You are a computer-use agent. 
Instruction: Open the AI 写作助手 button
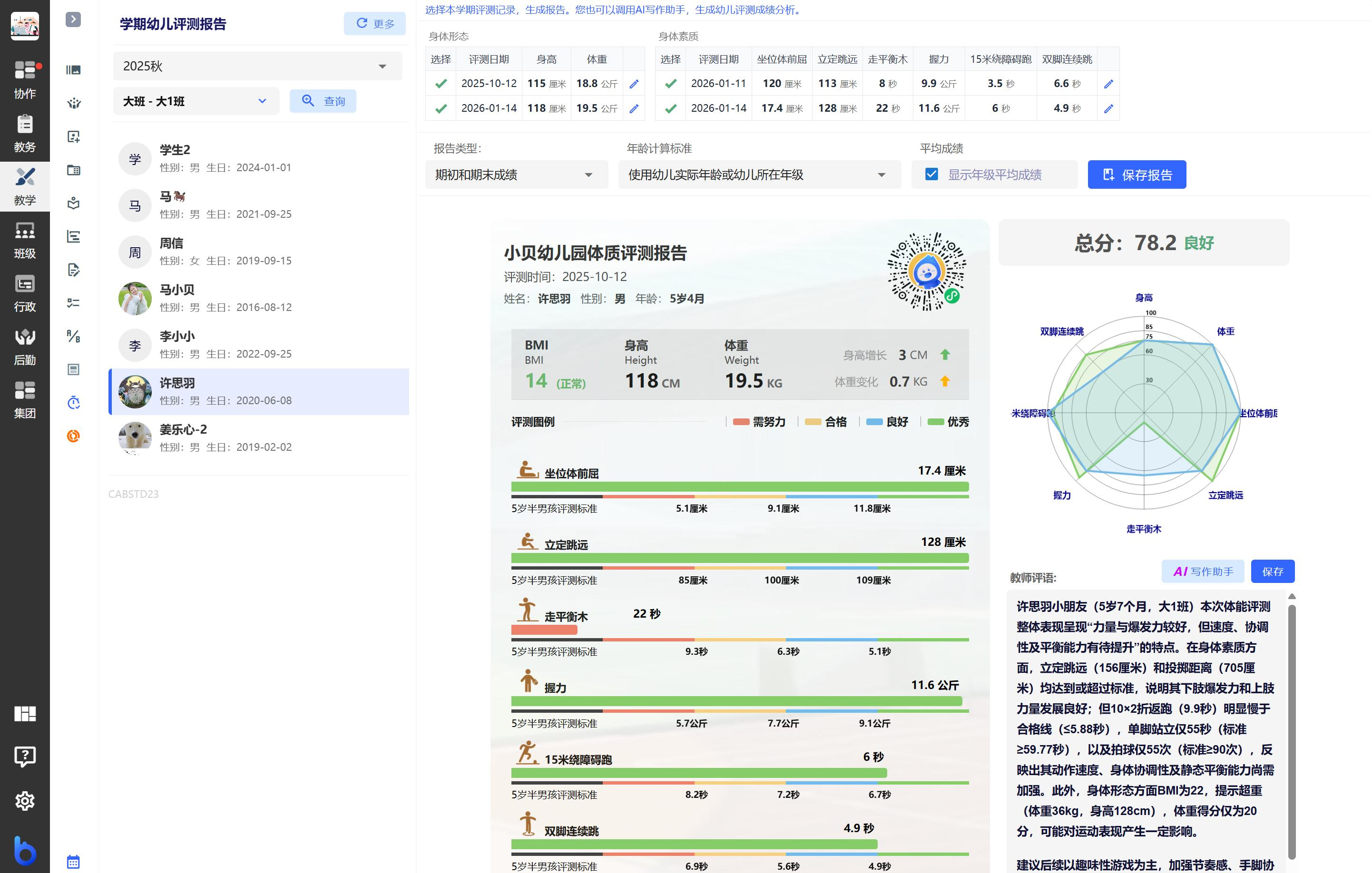coord(1203,571)
